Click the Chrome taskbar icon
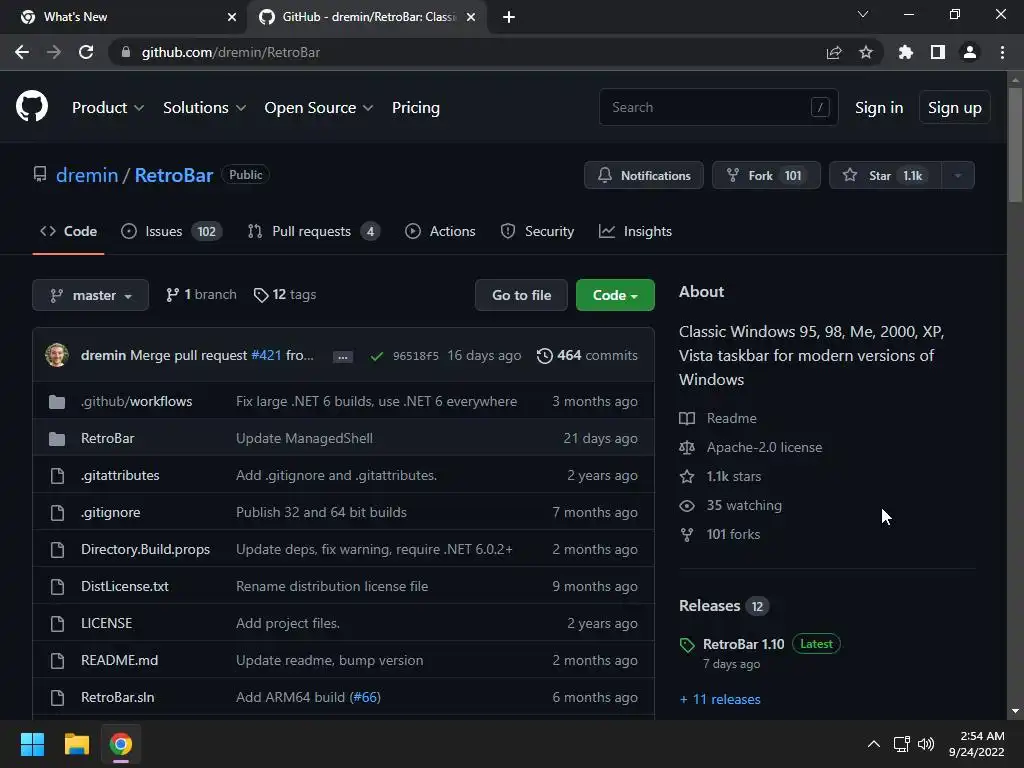 (121, 744)
